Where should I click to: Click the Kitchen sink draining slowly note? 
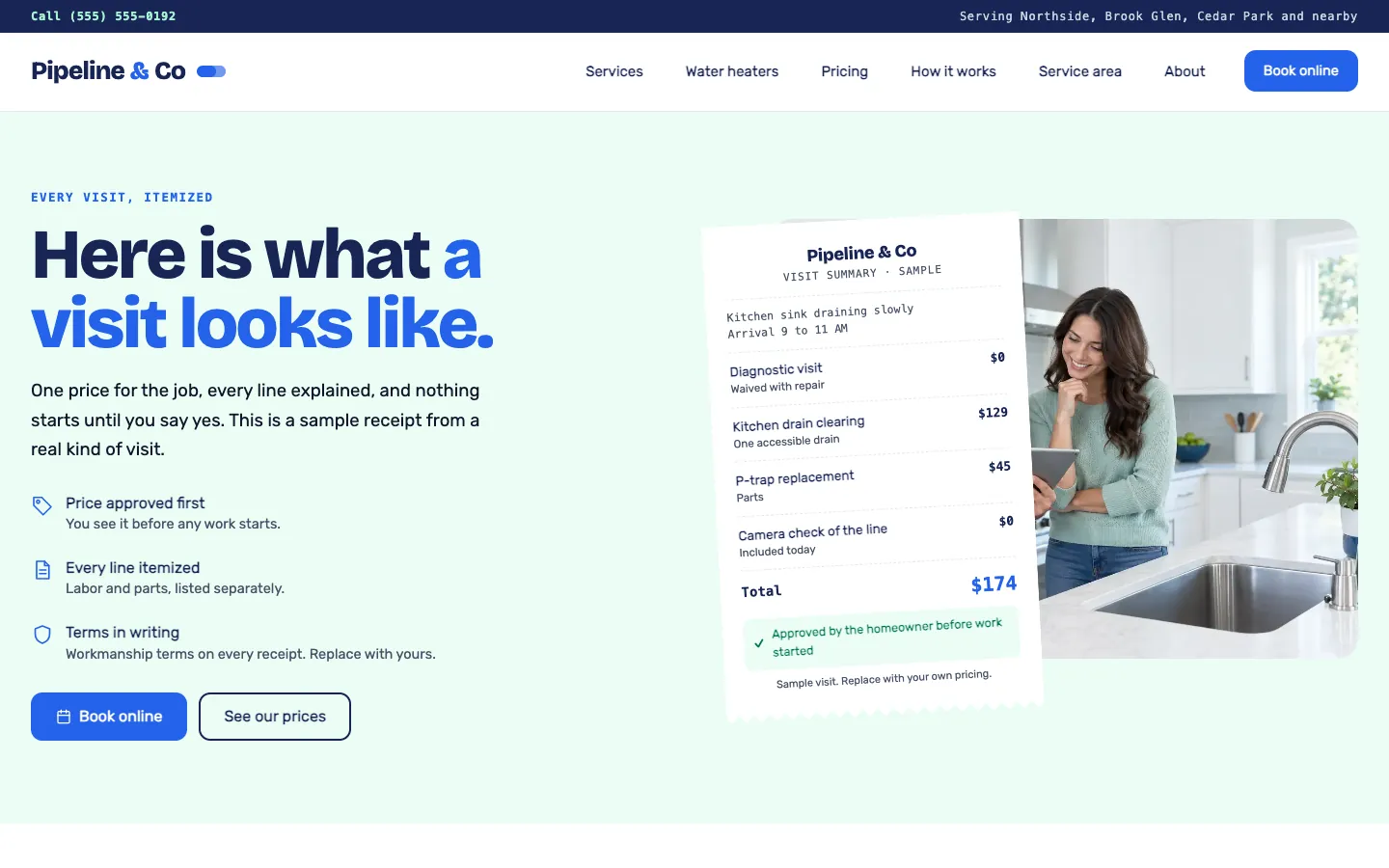tap(820, 312)
